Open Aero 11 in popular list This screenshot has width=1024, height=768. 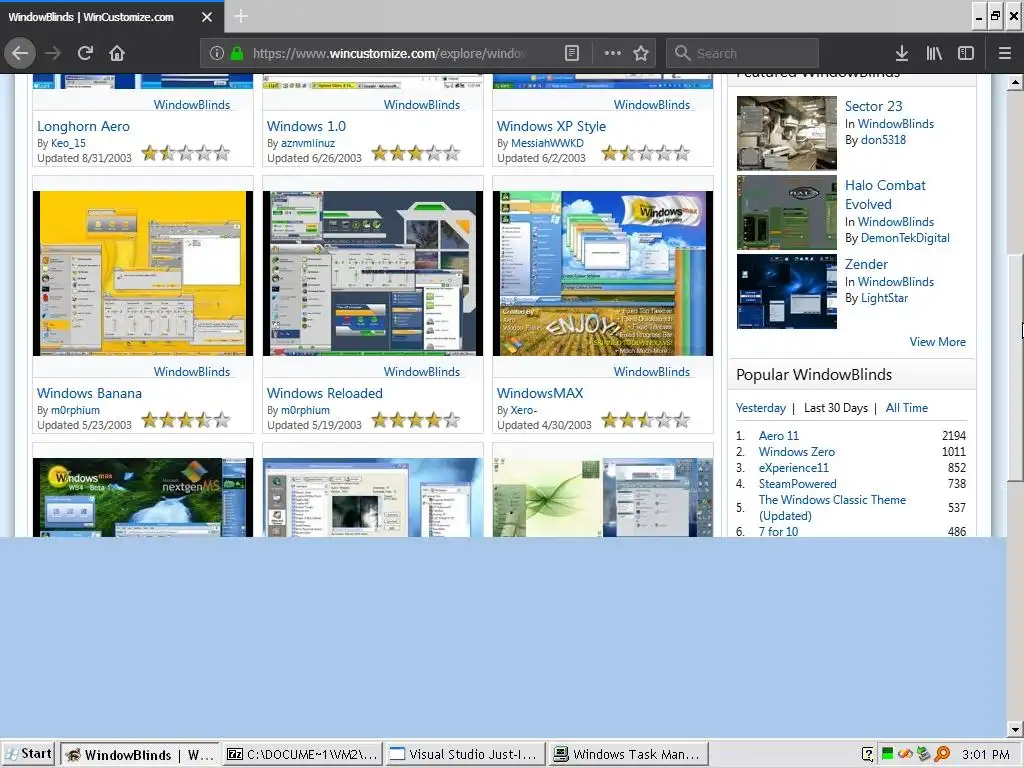click(x=778, y=436)
